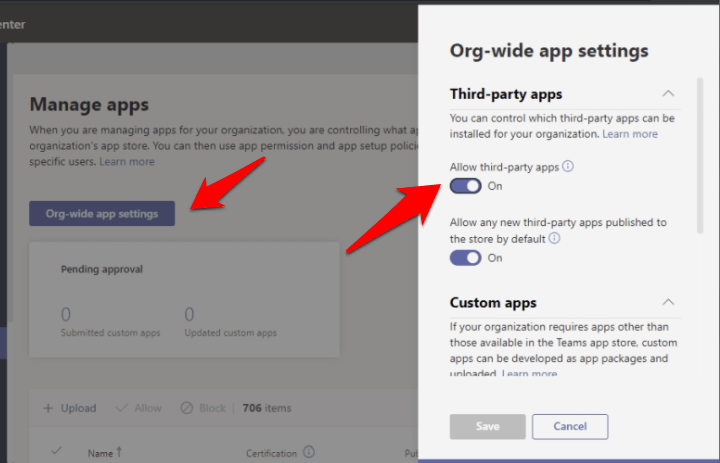Image resolution: width=720 pixels, height=463 pixels.
Task: Click the Cancel button
Action: click(x=570, y=426)
